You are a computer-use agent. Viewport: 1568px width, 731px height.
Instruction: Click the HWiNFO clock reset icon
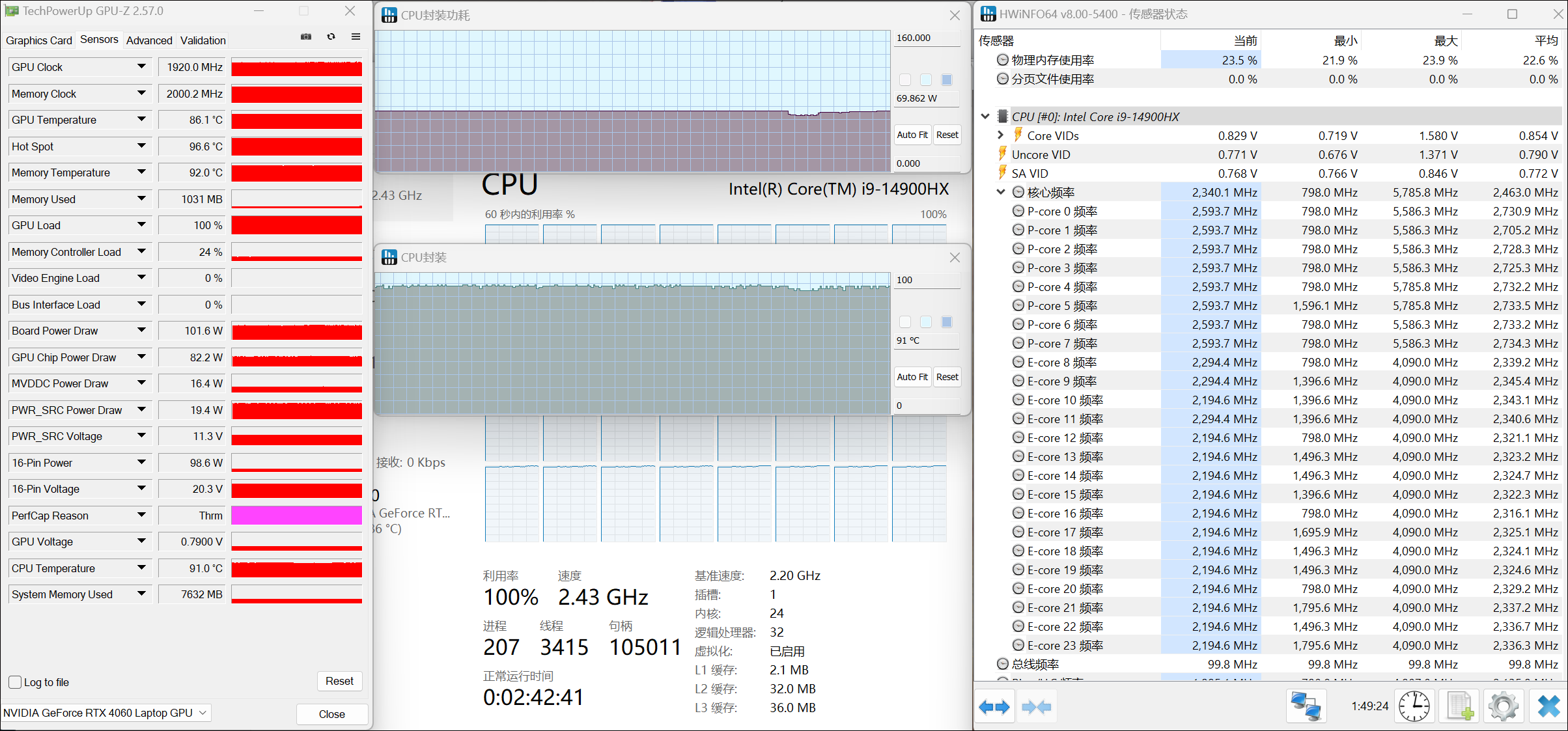click(x=1414, y=707)
